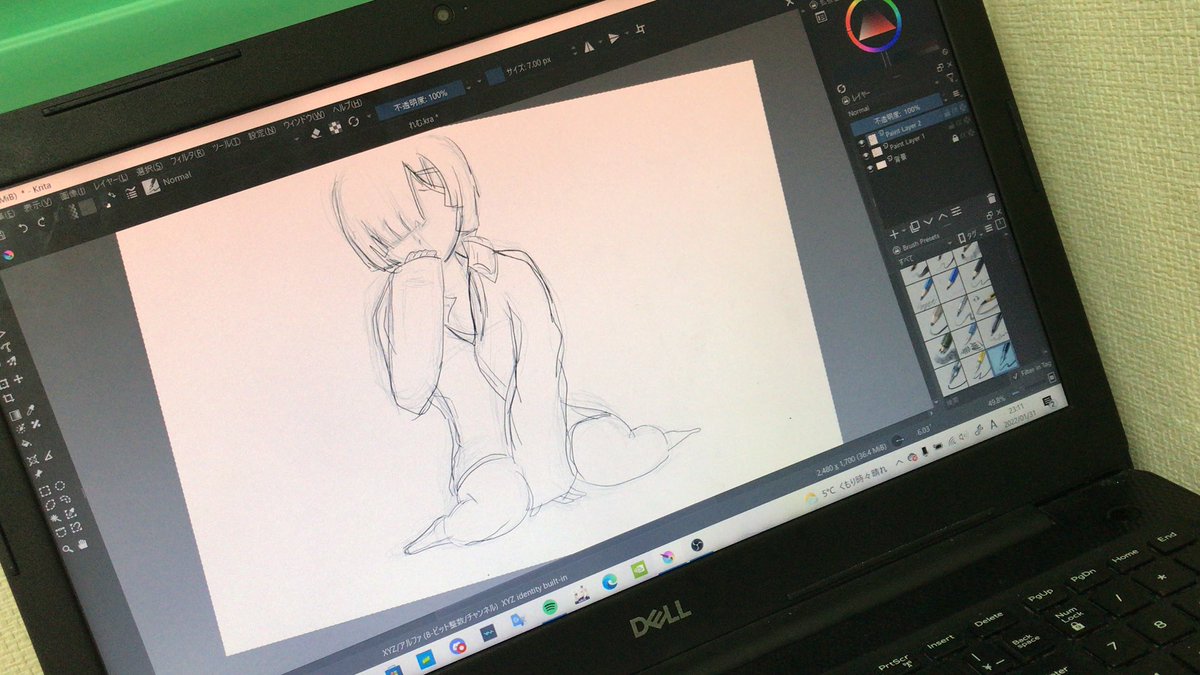Screen dimensions: 1200x675
Task: Open the Brush Presets タグ dropdown
Action: click(x=971, y=235)
